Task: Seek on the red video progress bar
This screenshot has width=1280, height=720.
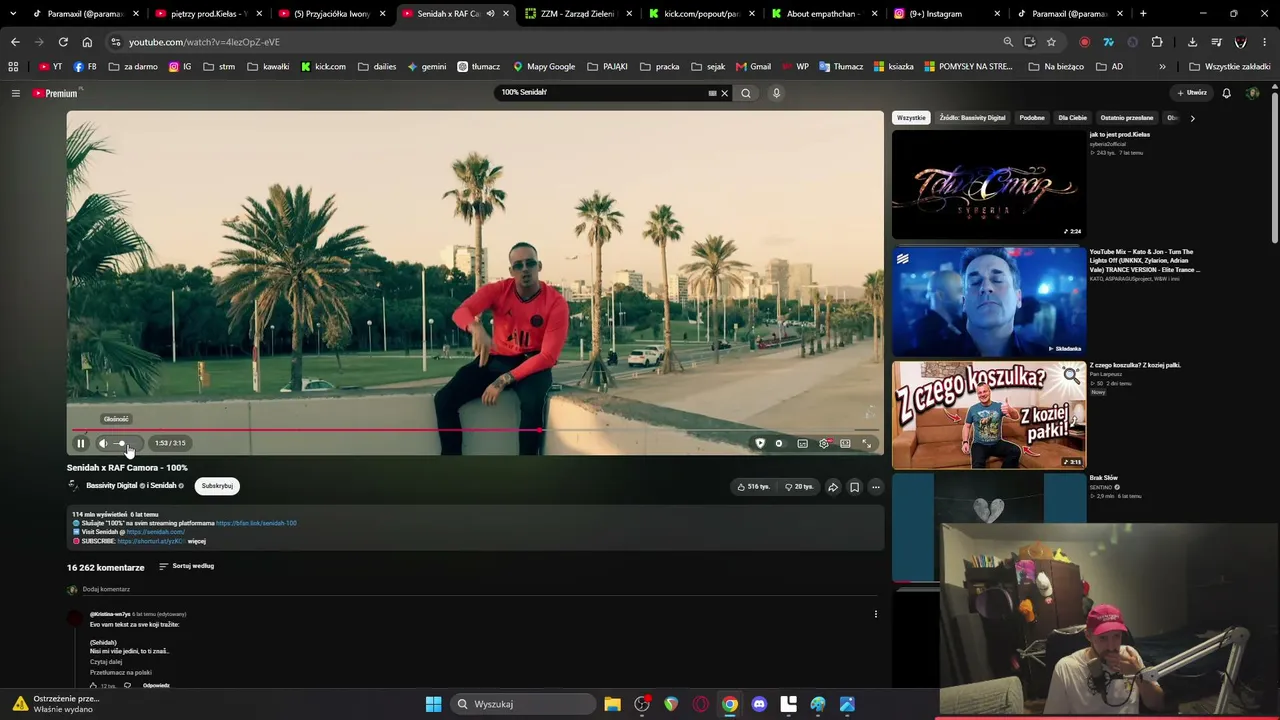Action: (x=475, y=430)
